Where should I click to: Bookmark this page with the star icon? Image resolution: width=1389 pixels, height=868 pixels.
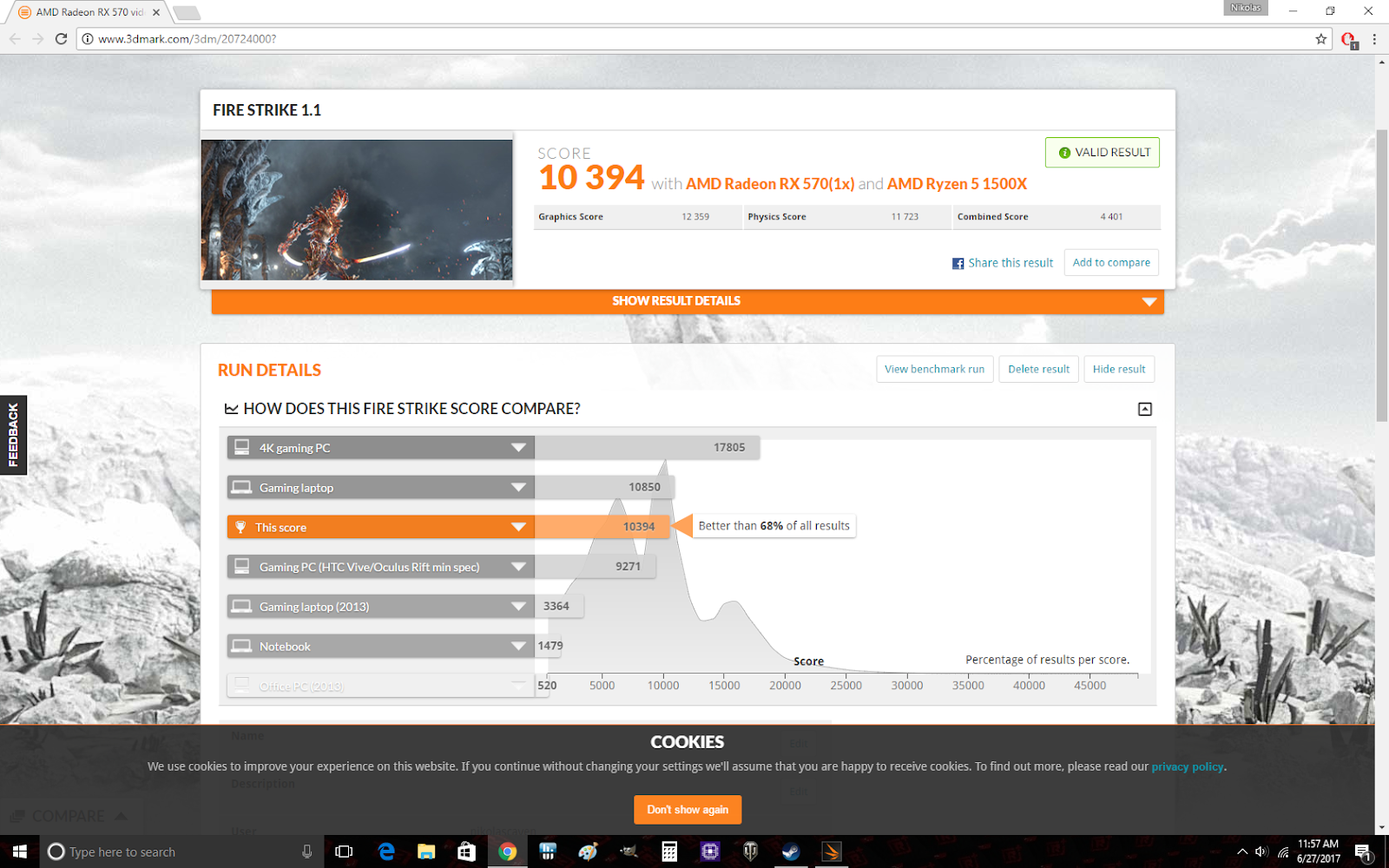click(x=1321, y=39)
